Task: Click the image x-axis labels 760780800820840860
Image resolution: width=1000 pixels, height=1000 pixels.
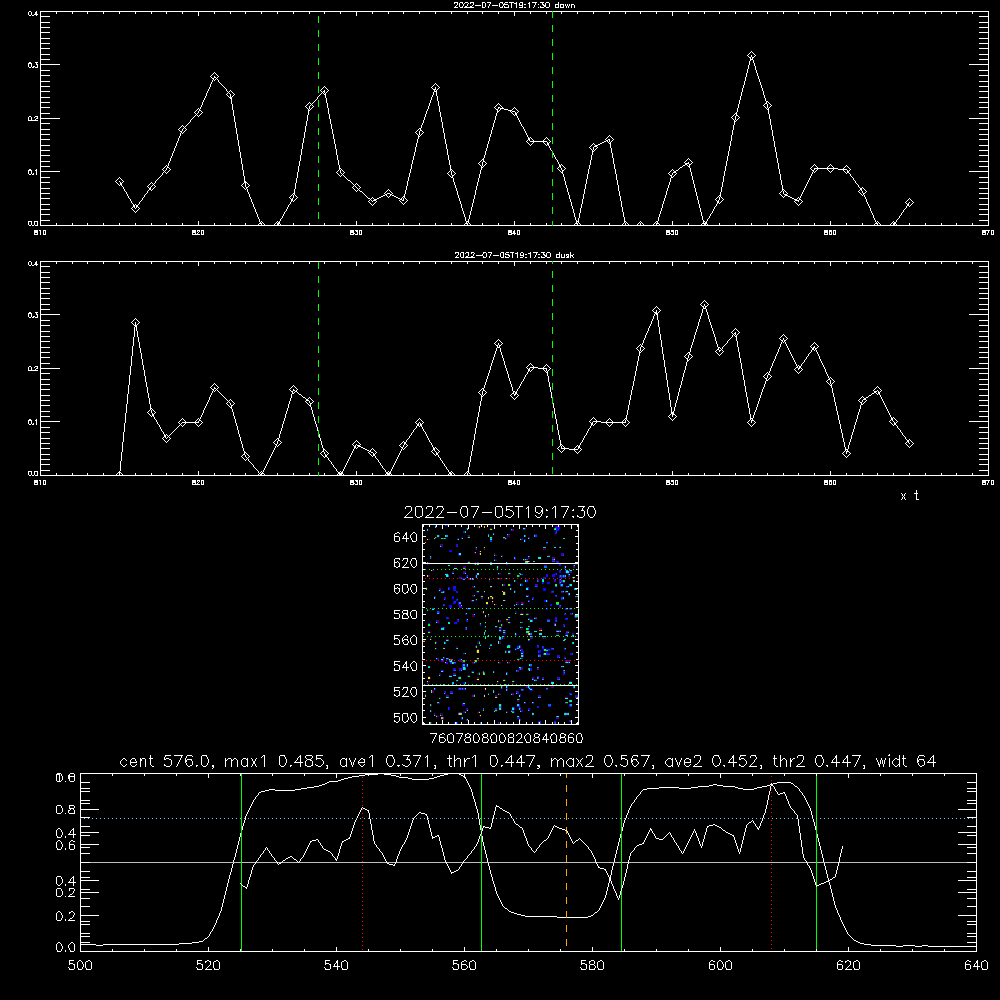Action: click(x=506, y=739)
